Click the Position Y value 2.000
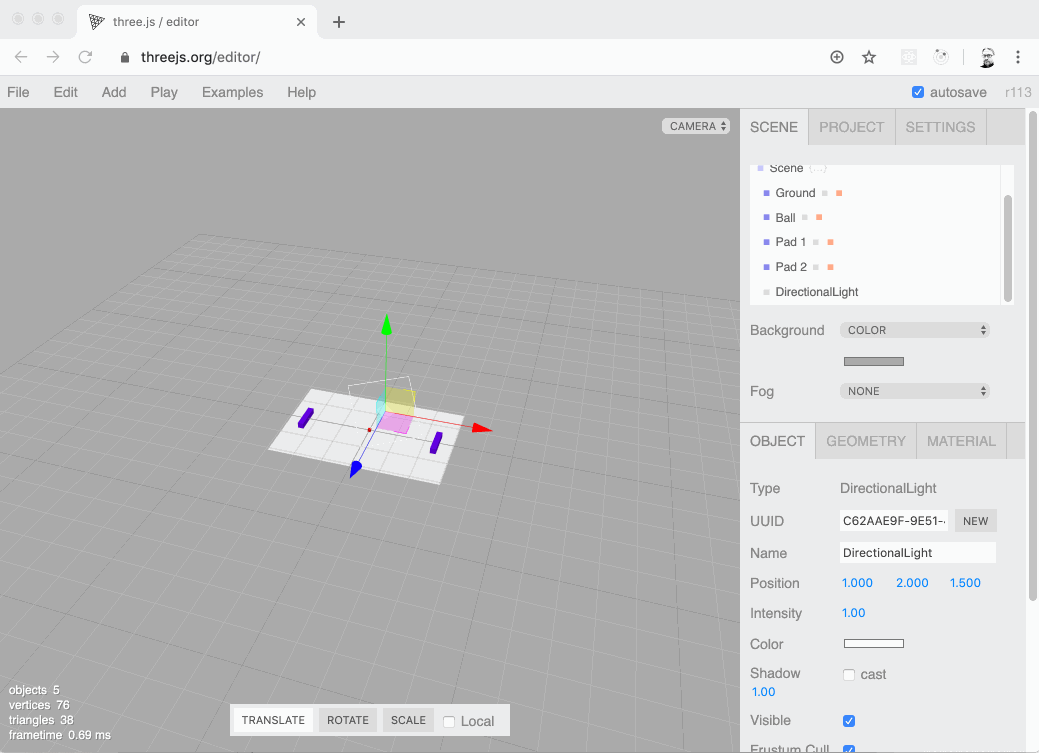Screen dimensions: 1039x753 coord(912,583)
